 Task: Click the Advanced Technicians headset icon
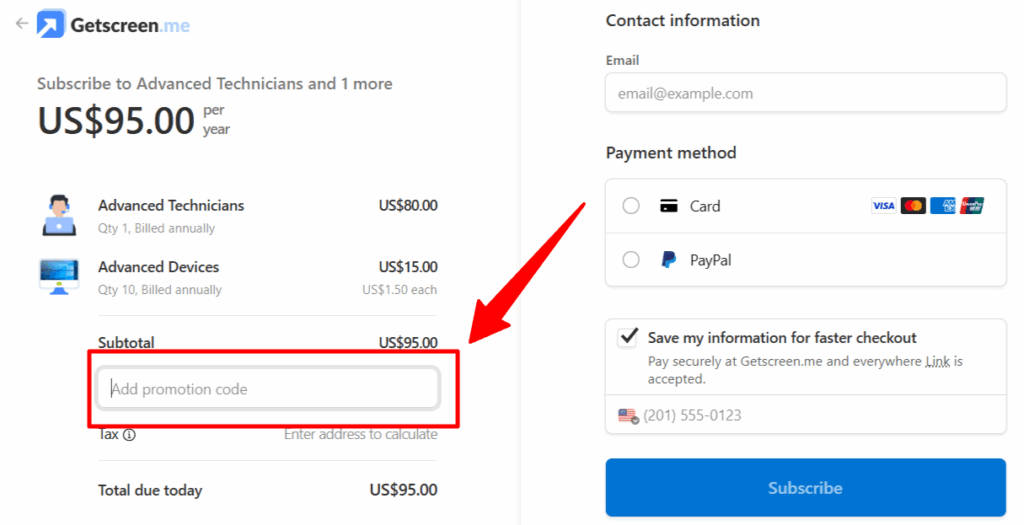59,215
